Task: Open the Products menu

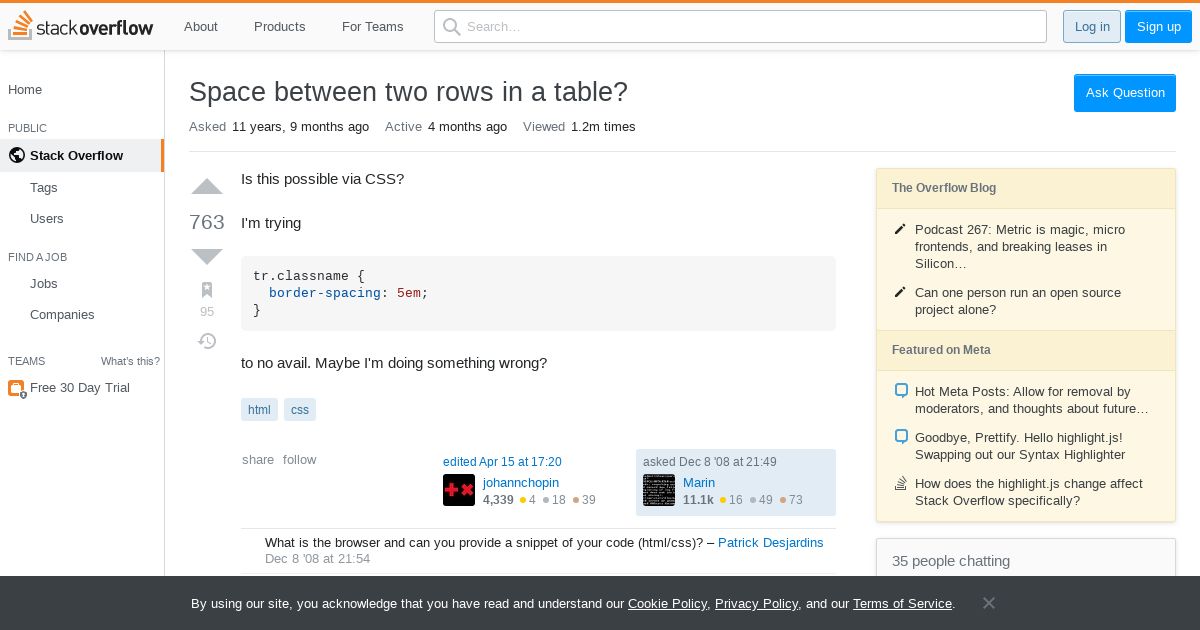Action: point(280,27)
